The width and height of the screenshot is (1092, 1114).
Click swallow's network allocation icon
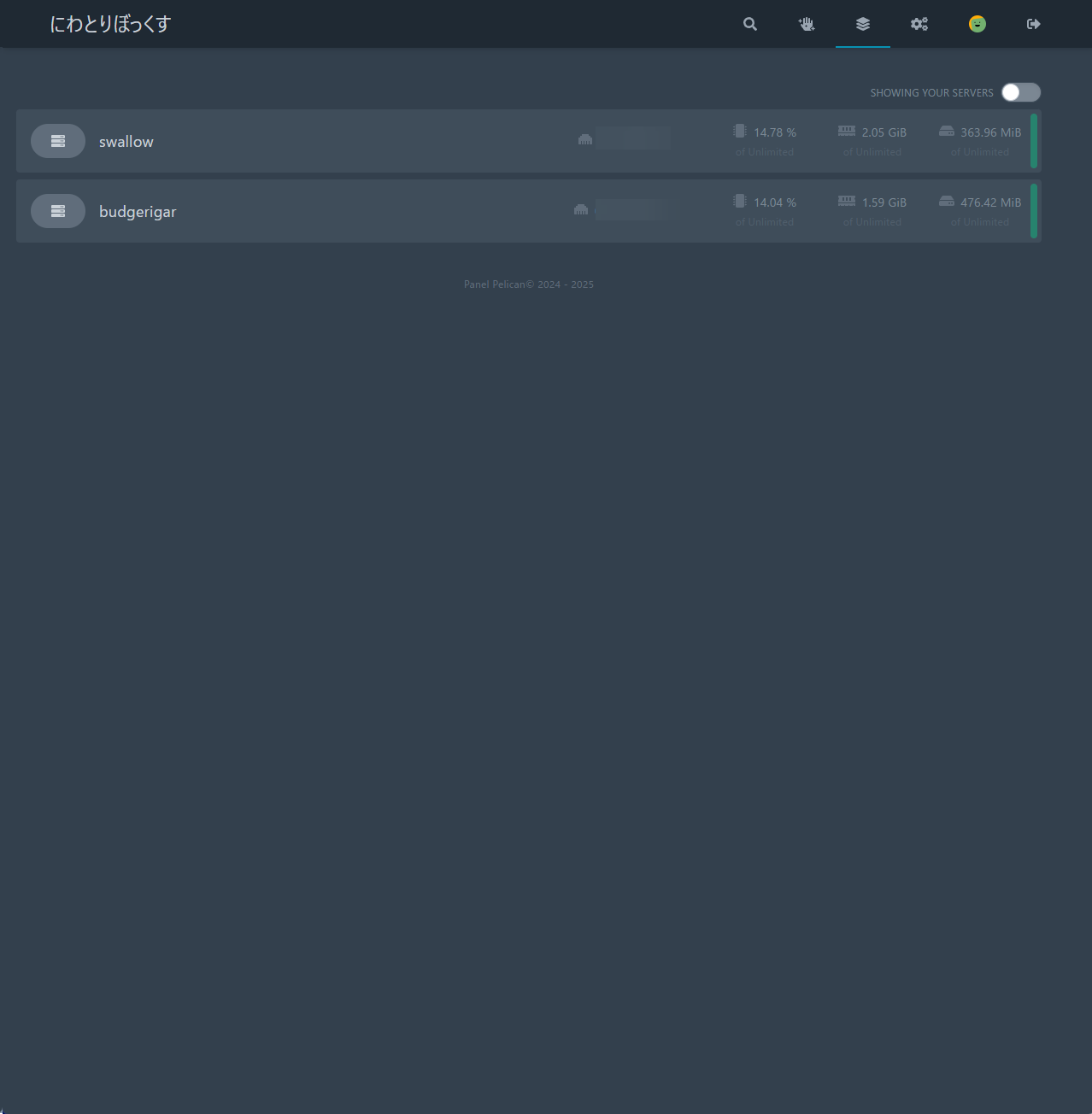(585, 139)
